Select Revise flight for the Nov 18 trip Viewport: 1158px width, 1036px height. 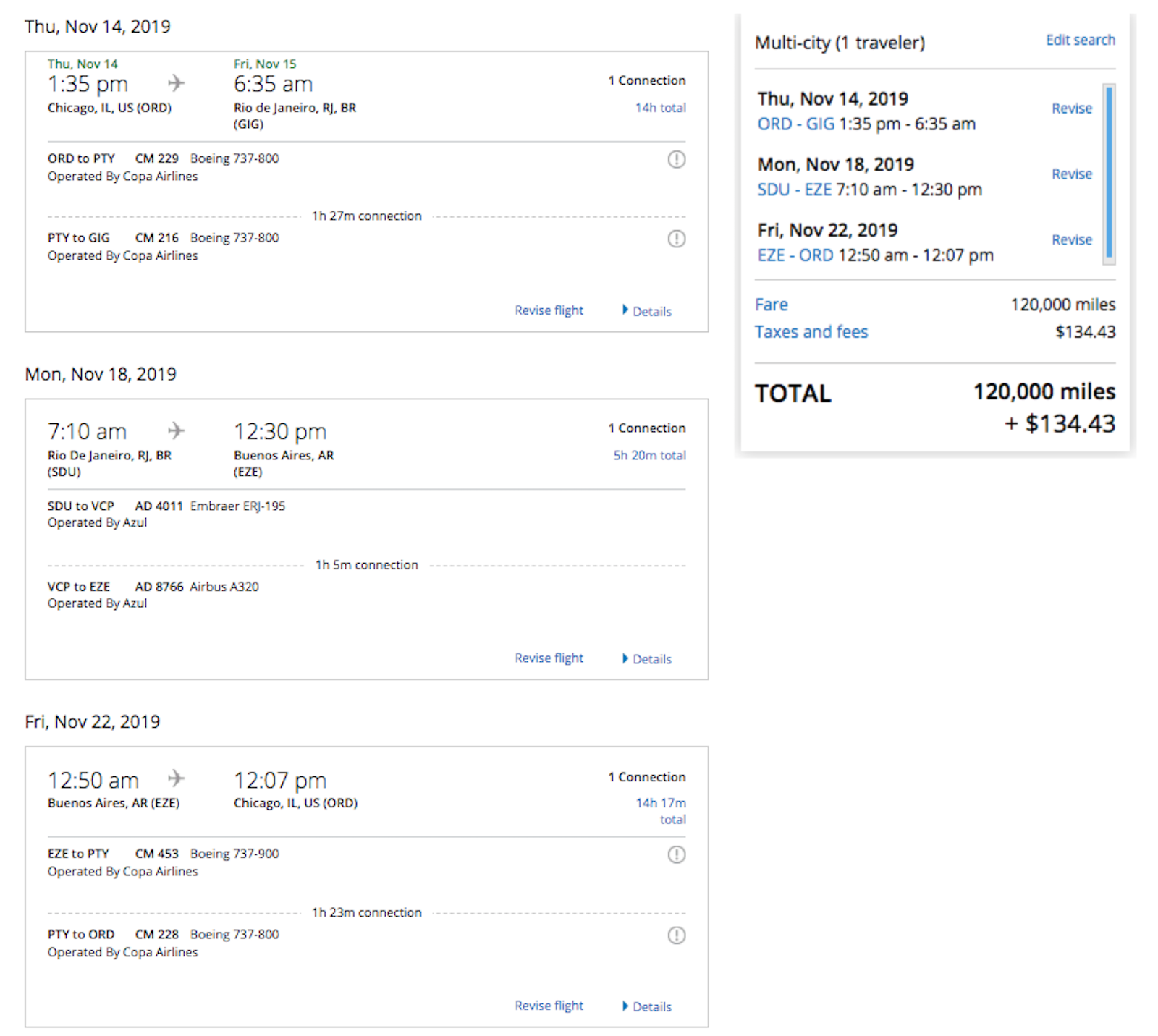coord(549,658)
